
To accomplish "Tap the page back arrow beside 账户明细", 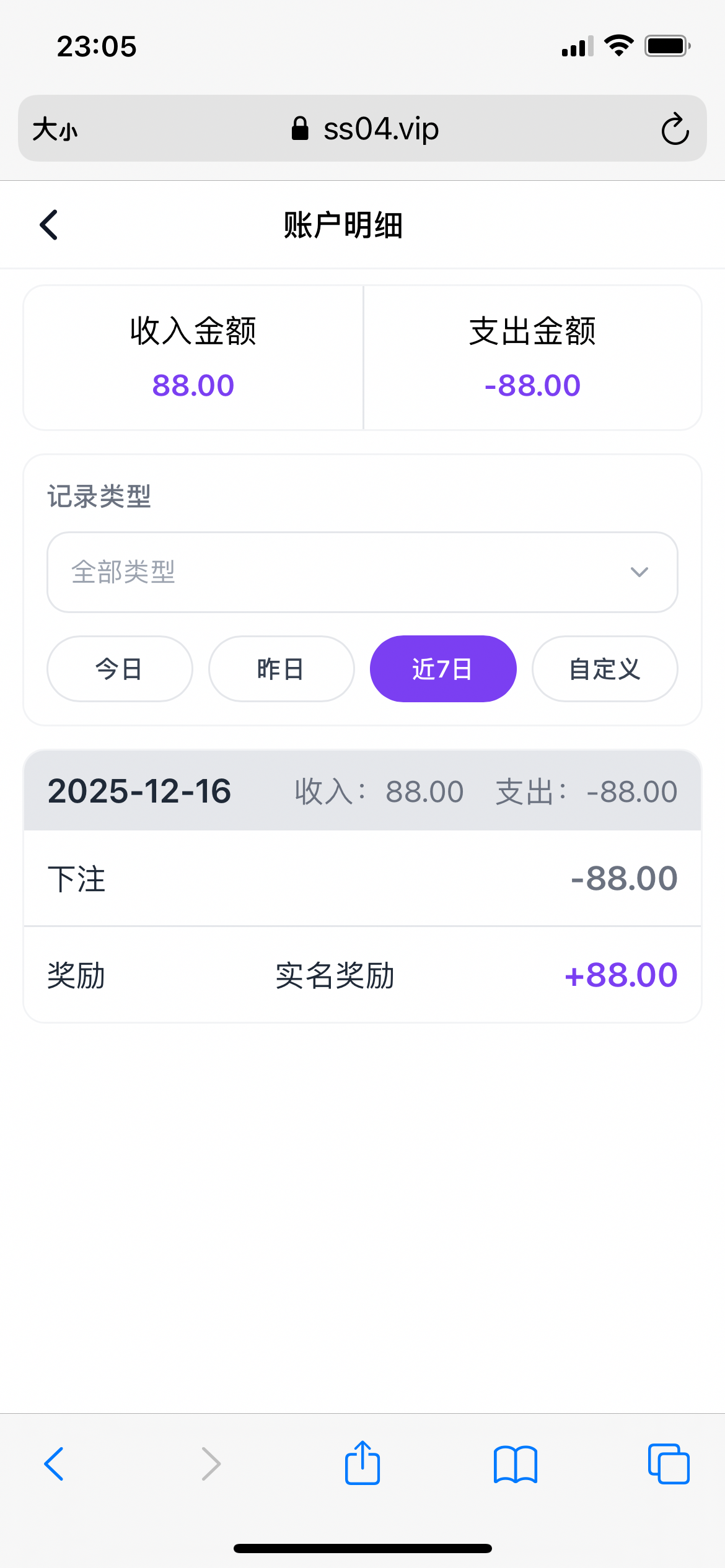I will click(x=49, y=225).
